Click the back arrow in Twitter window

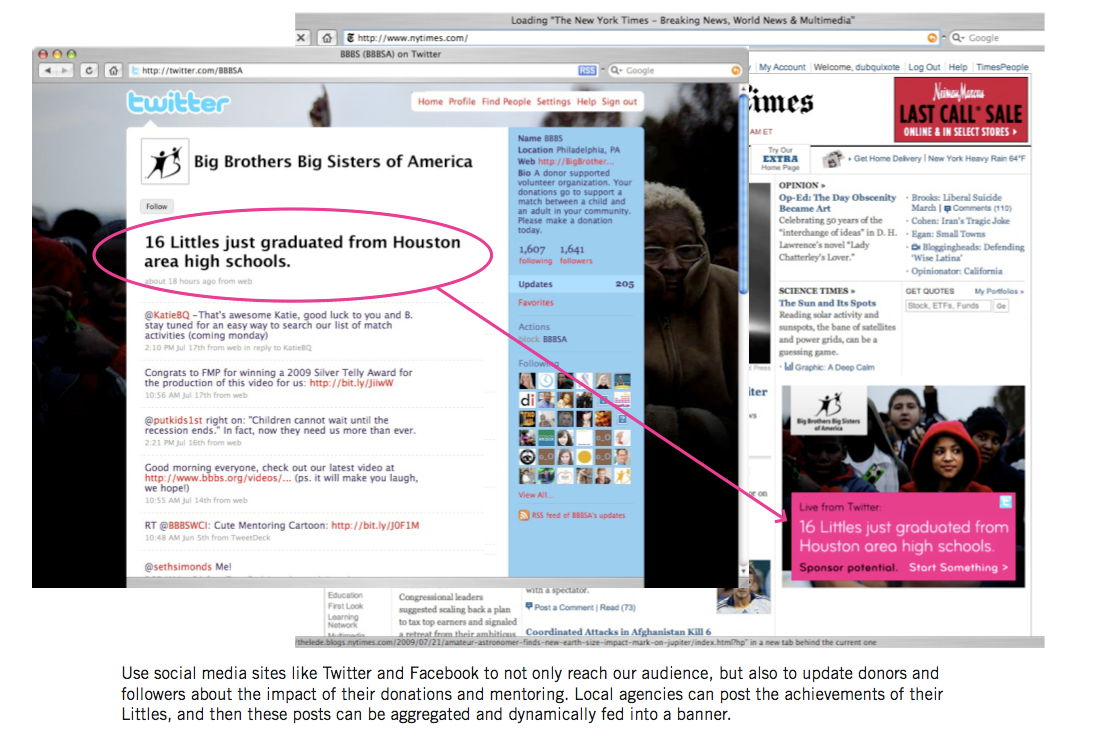(47, 71)
